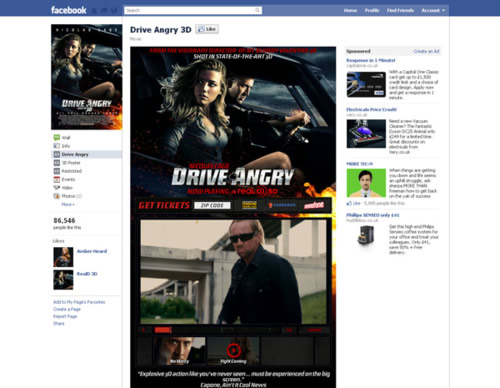Open the notifications globe icon
The image size is (500, 388).
(x=114, y=11)
